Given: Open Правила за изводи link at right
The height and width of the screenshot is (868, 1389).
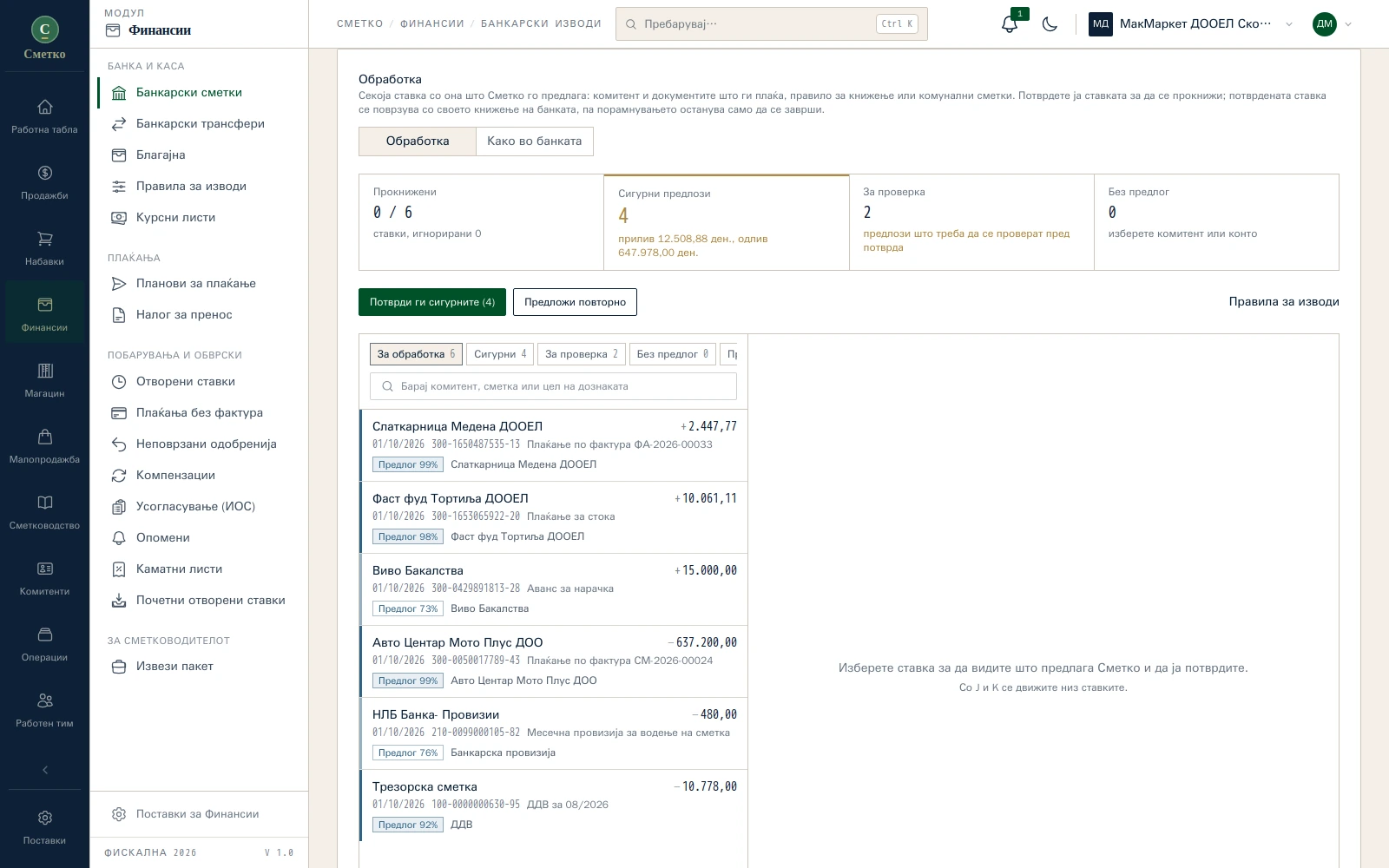Looking at the screenshot, I should click(1284, 301).
